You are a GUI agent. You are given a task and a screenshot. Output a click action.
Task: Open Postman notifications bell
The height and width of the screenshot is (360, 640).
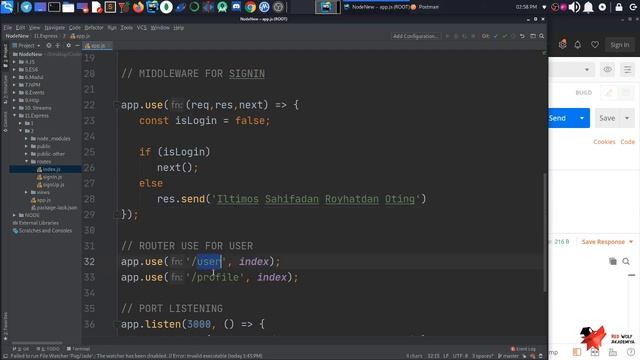578,44
